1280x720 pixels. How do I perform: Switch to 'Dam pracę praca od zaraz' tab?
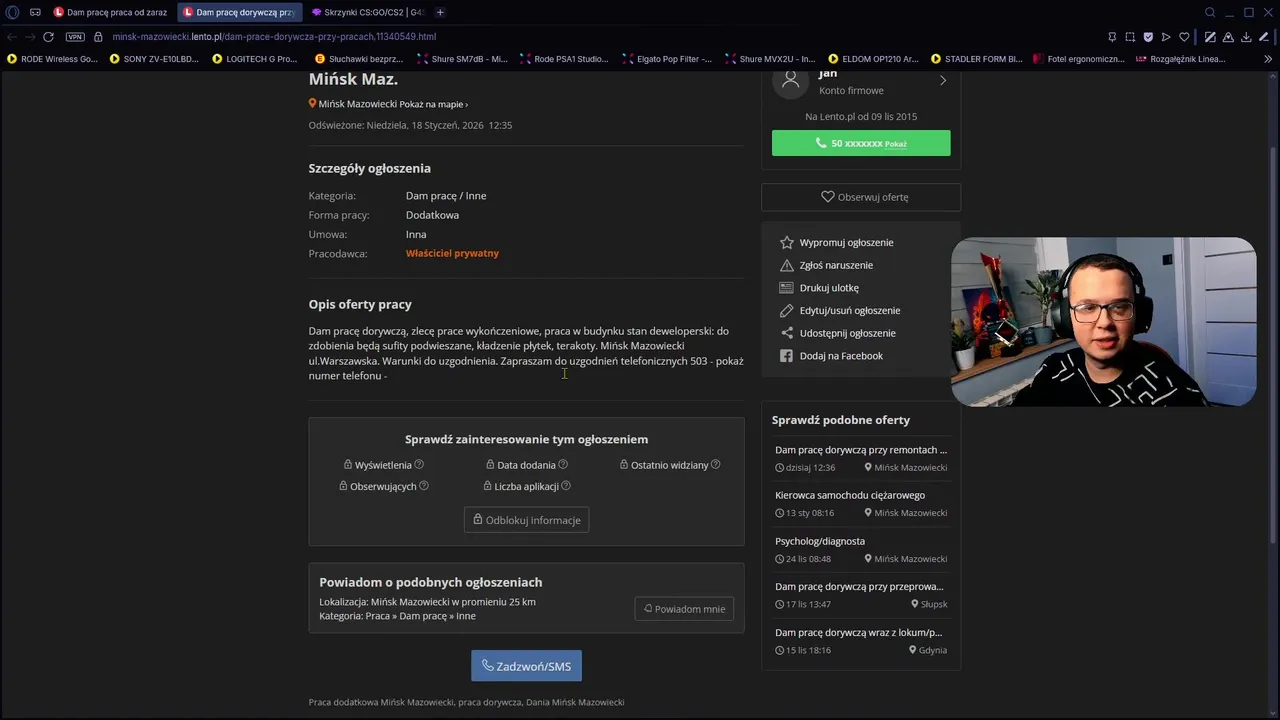point(111,12)
